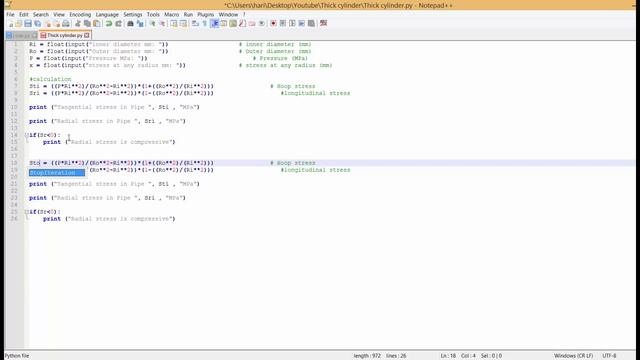Choose StopIteration from the autocomplete popup

click(57, 173)
